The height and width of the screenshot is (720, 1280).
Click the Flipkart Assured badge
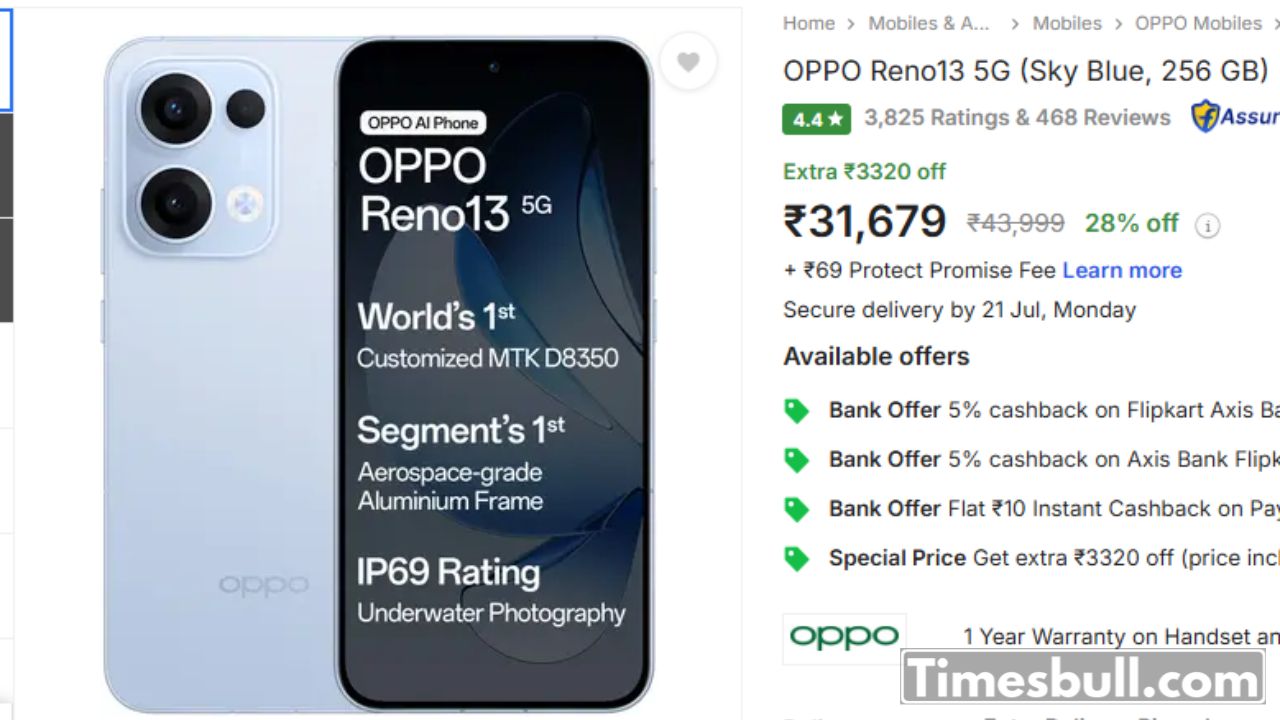click(x=1234, y=117)
